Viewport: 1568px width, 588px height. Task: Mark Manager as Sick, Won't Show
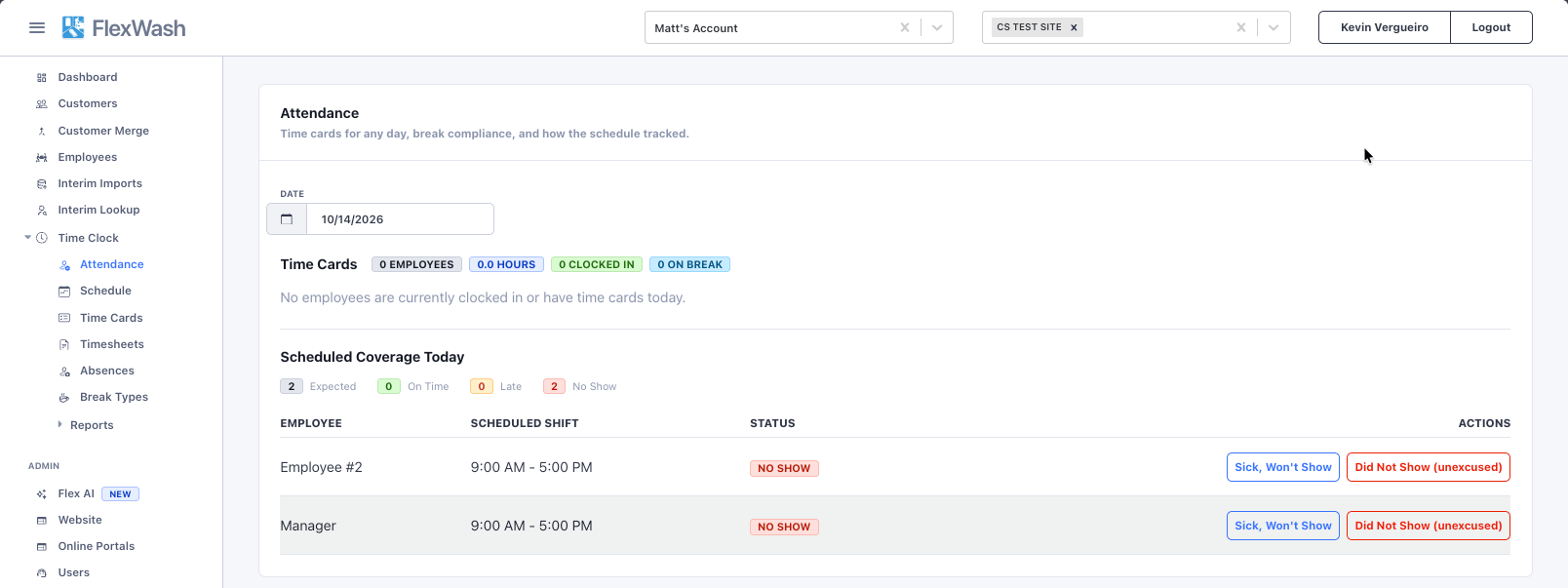1283,526
